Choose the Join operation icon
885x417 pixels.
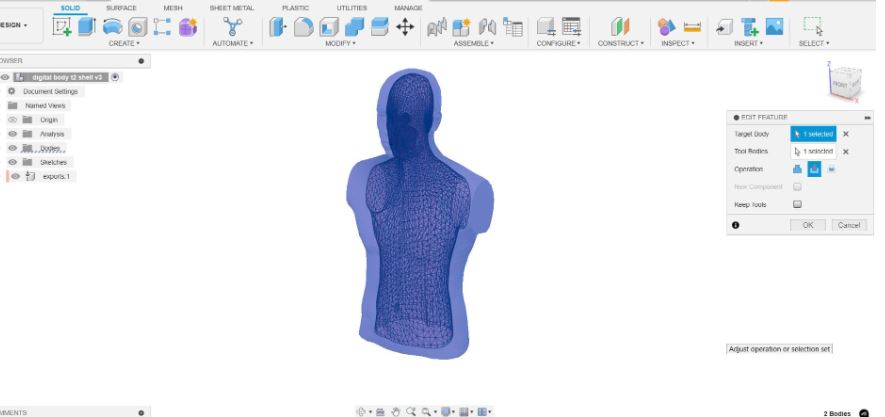coord(798,169)
